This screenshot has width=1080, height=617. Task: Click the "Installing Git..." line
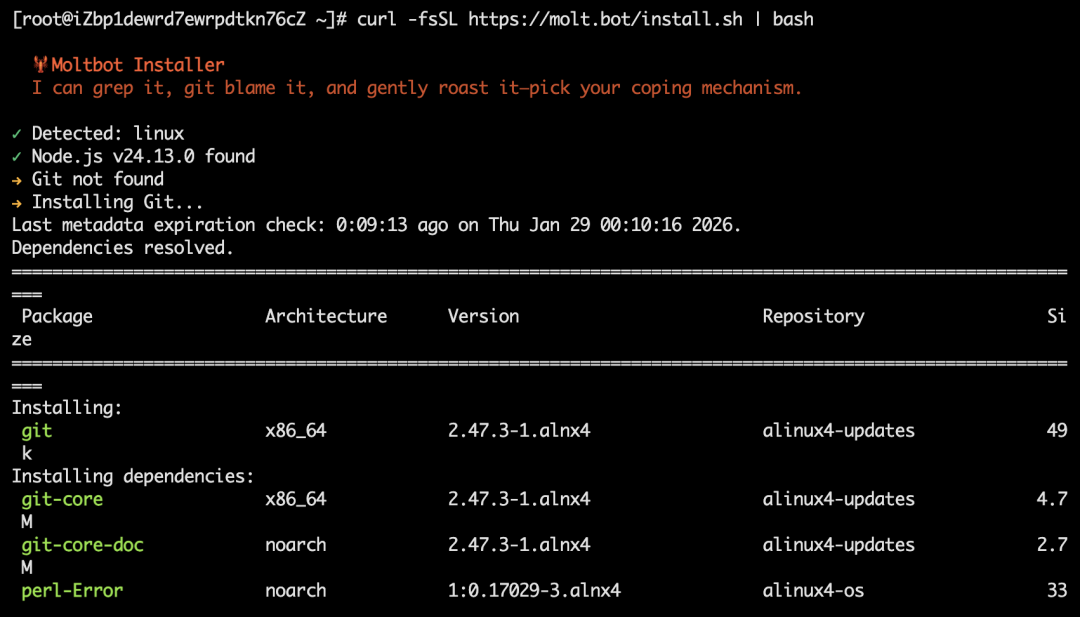(118, 202)
